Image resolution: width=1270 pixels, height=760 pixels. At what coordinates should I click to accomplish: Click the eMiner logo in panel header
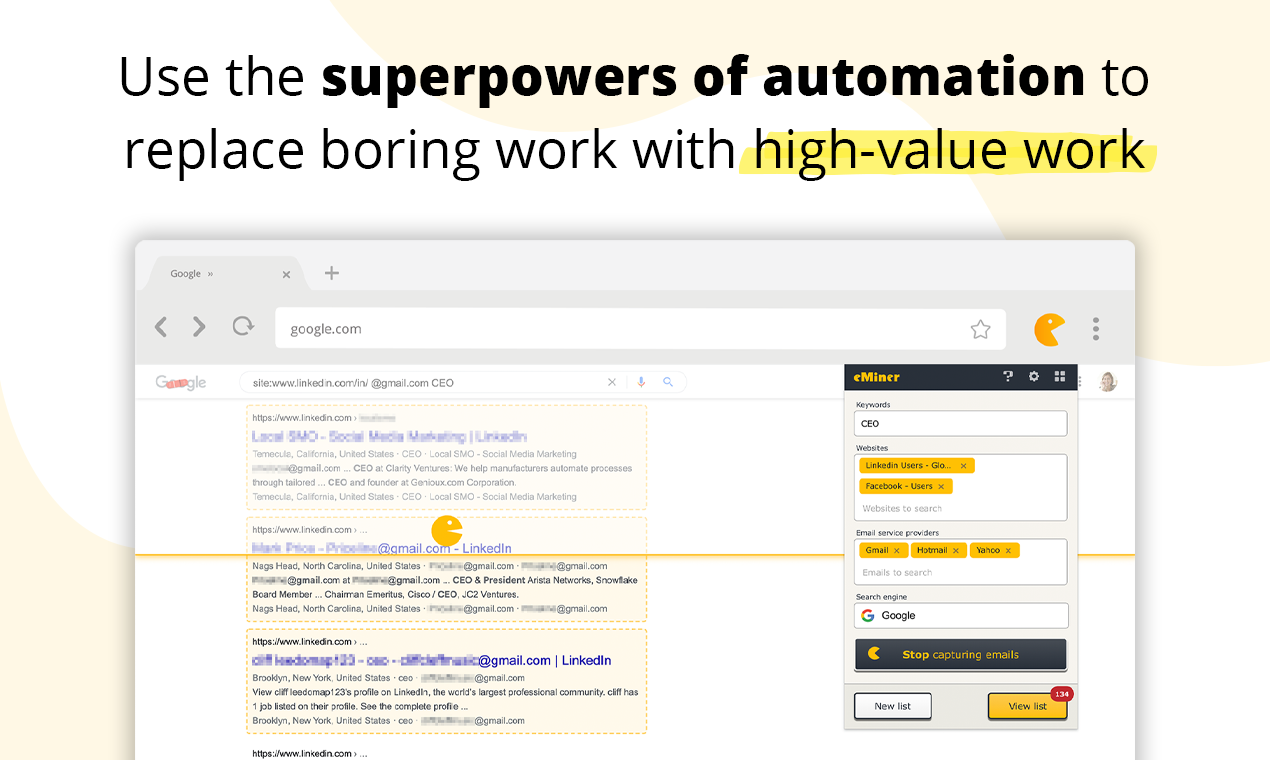(876, 377)
